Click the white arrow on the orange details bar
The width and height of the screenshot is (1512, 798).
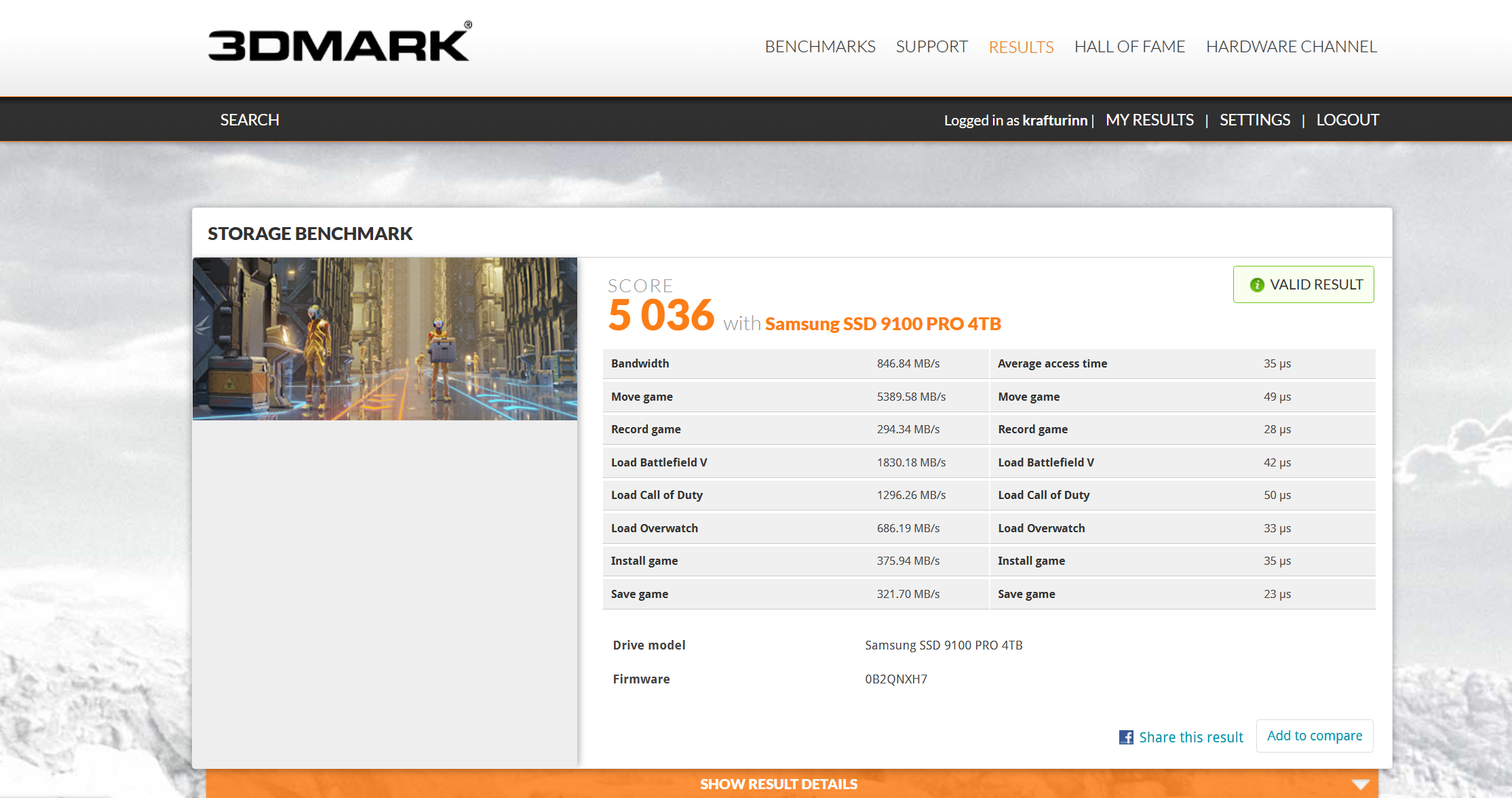[1359, 784]
